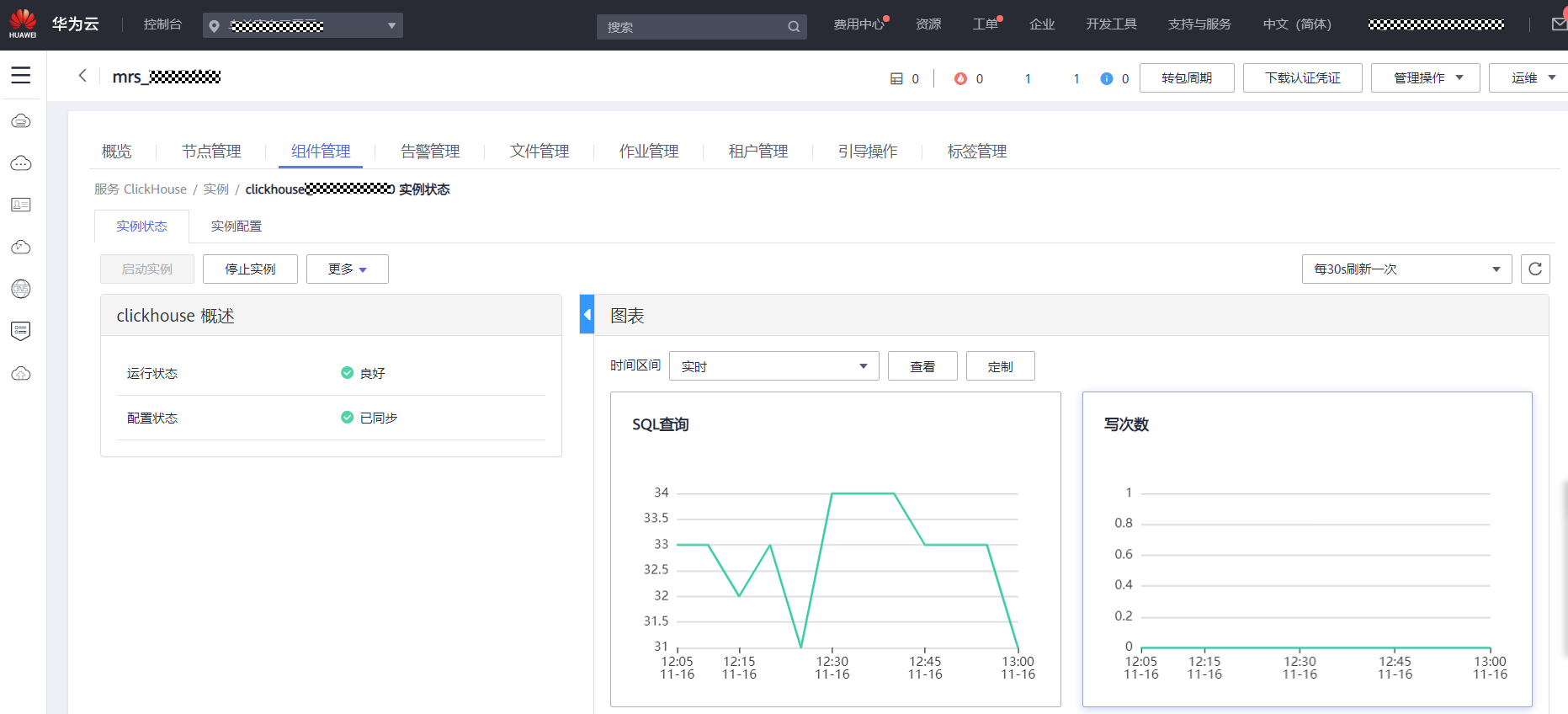The width and height of the screenshot is (1568, 714).
Task: Go back using the left arrow
Action: pos(82,76)
